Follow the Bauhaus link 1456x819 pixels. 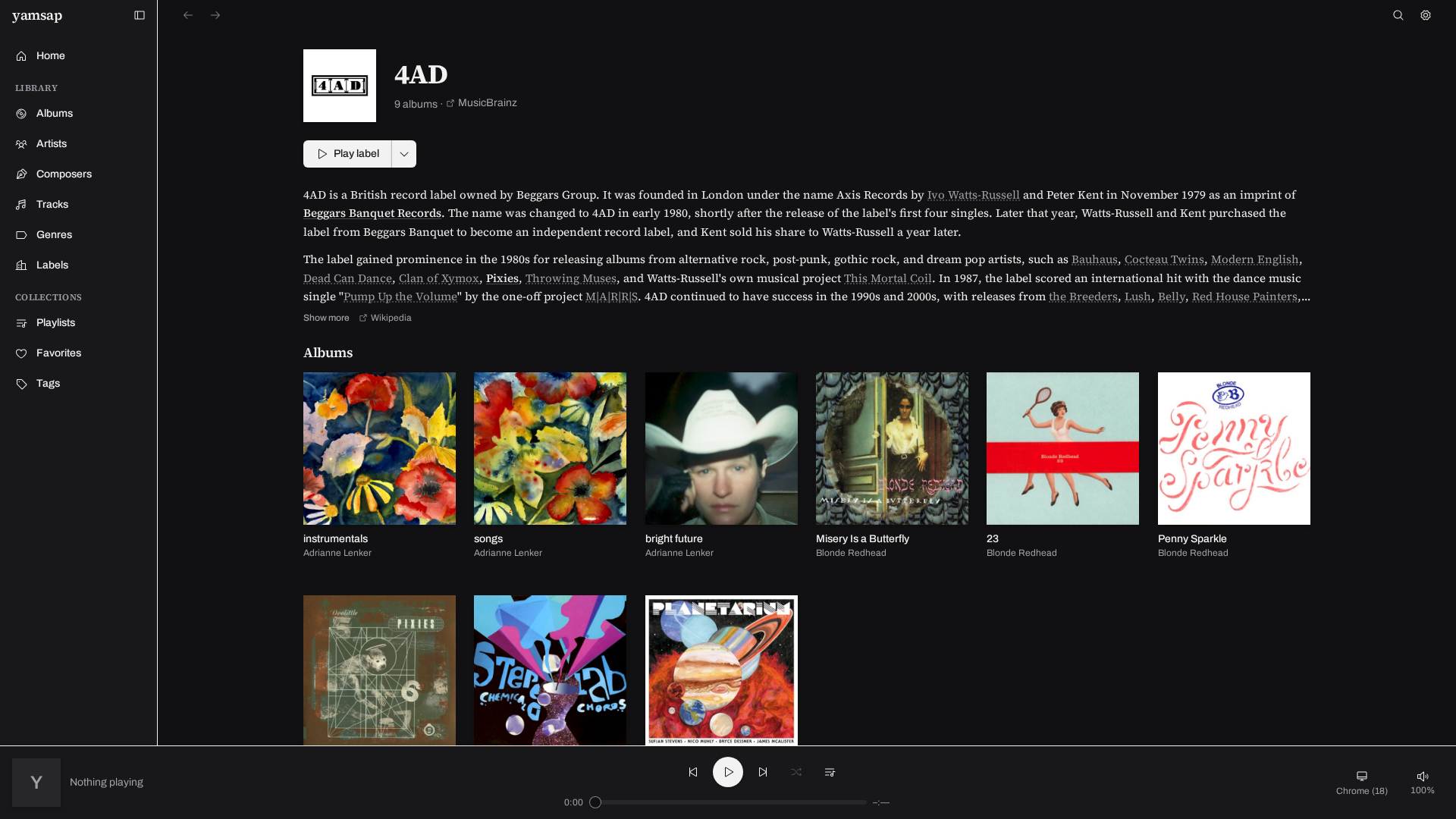1094,260
